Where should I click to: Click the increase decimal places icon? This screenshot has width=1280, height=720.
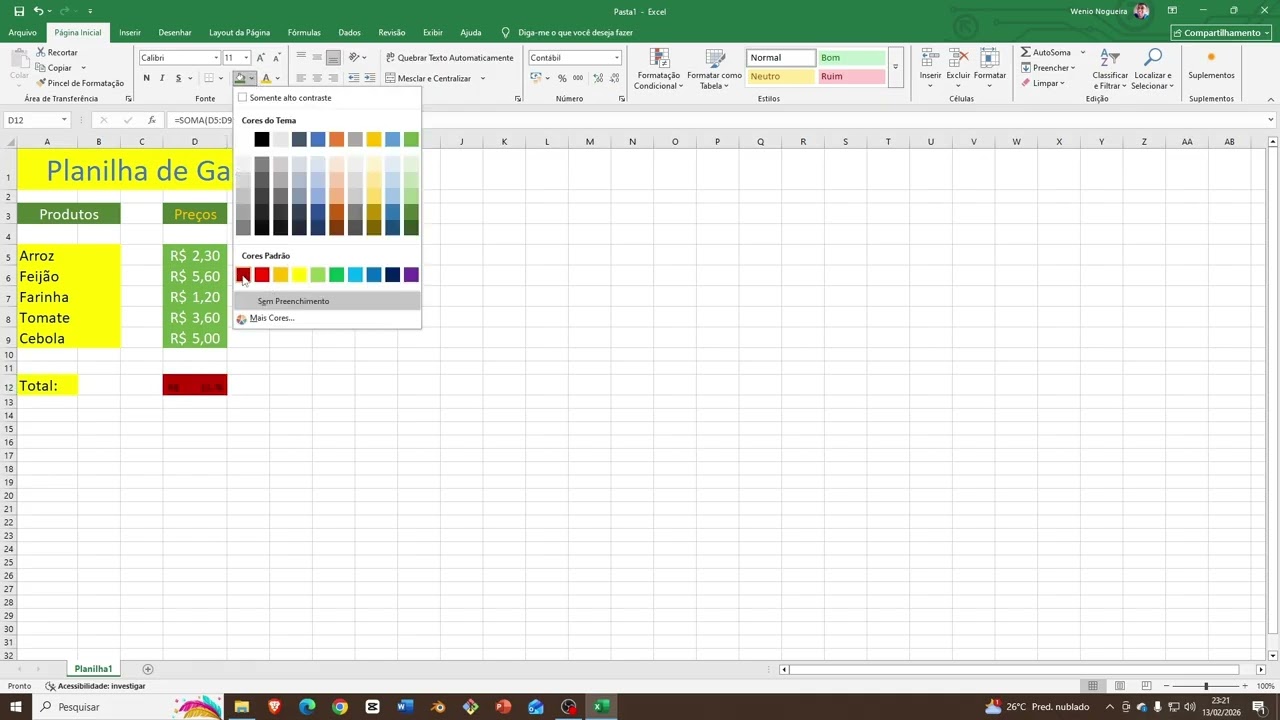tap(596, 78)
